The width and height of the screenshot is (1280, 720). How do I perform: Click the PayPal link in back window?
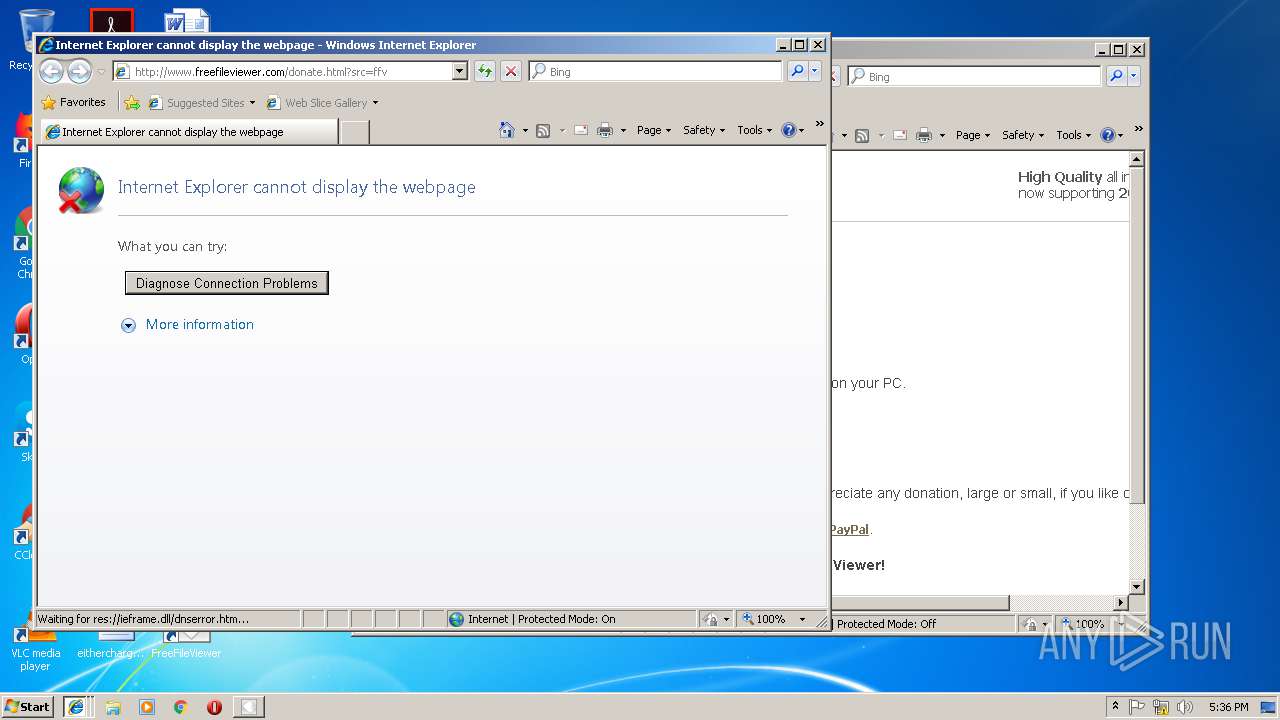(x=849, y=529)
